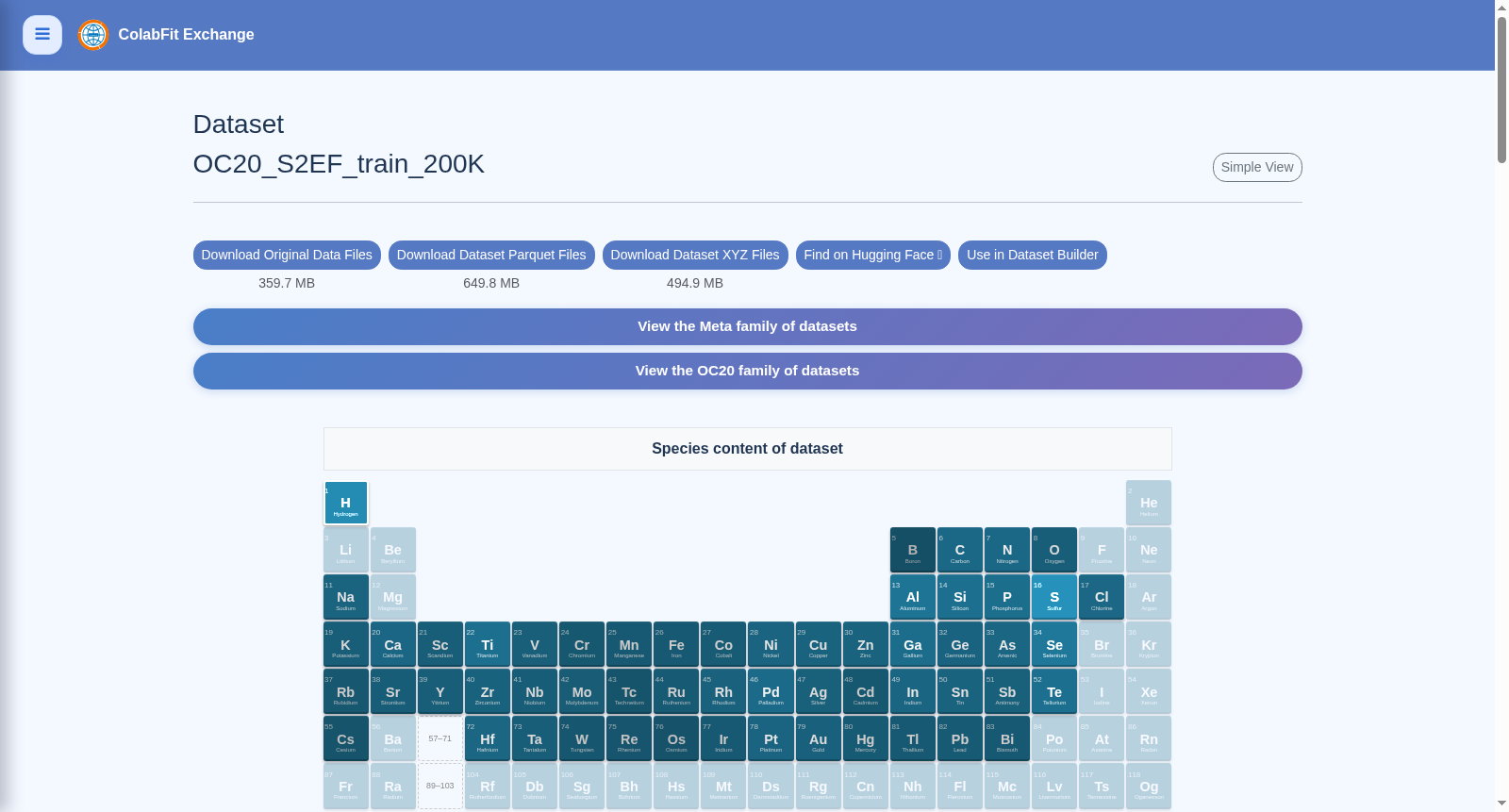Open the hamburger sidebar menu
Screen dimensions: 1509x812
point(42,35)
